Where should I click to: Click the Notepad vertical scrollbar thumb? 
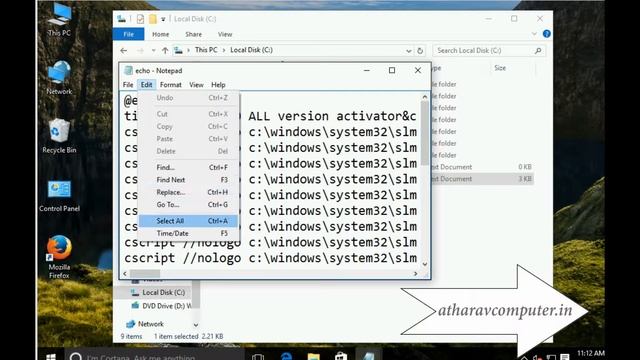click(x=424, y=133)
